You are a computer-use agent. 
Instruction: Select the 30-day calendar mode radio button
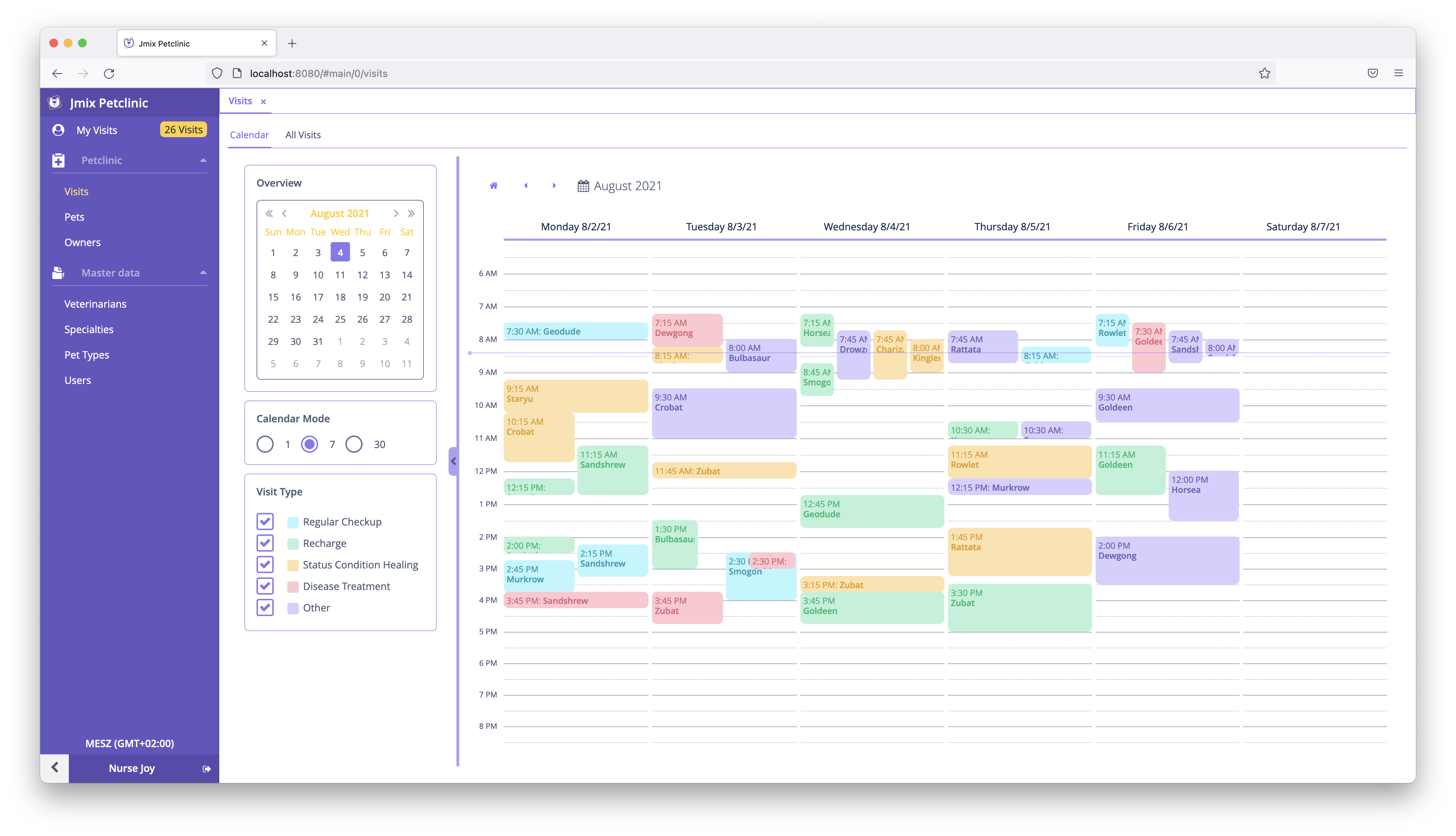354,444
